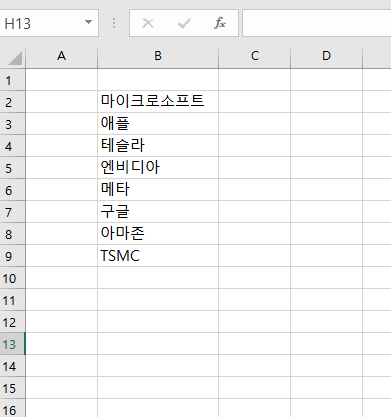The height and width of the screenshot is (417, 391).
Task: Select column D header
Action: tap(326, 56)
